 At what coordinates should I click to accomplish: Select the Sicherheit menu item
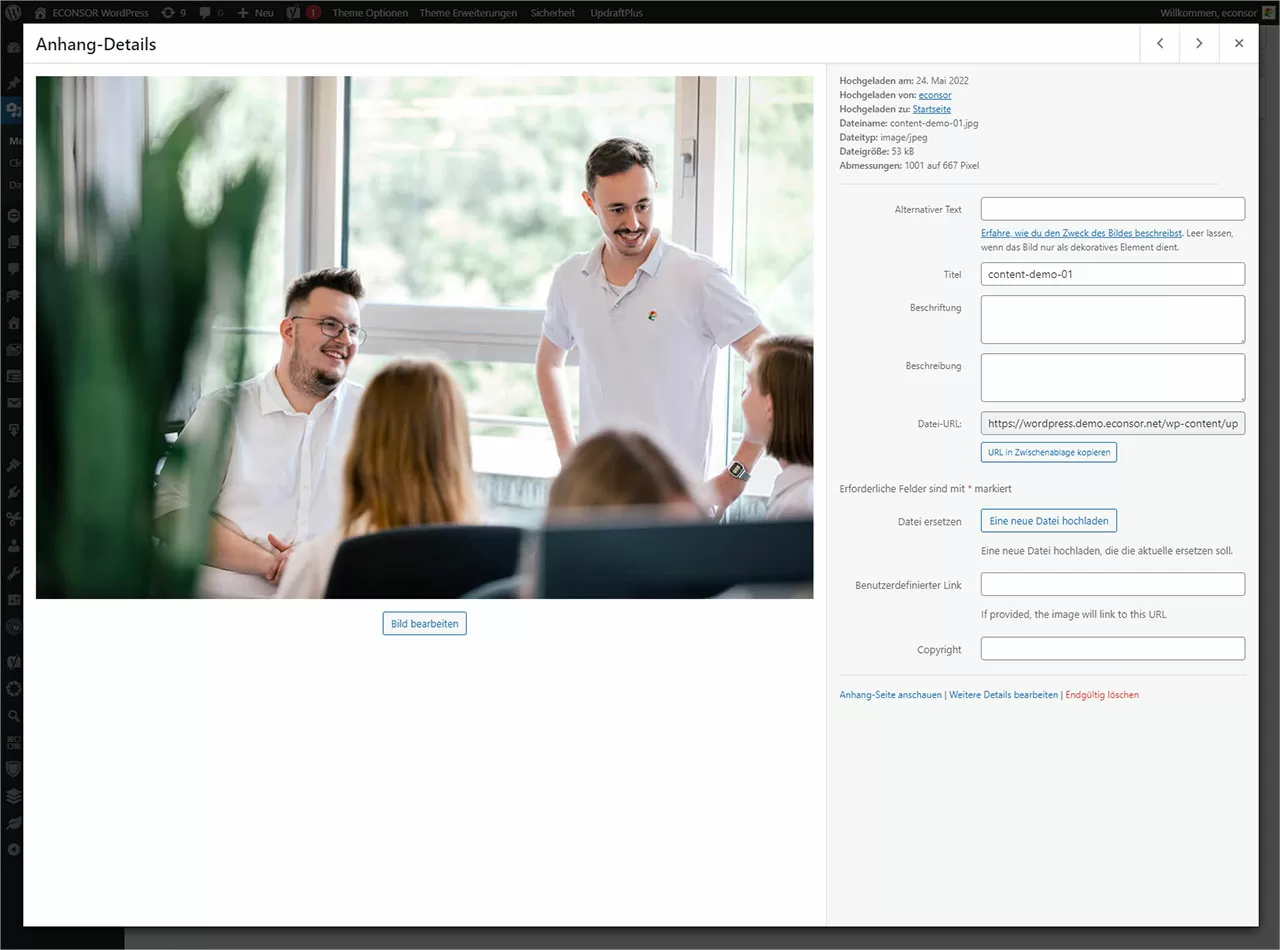pos(552,12)
